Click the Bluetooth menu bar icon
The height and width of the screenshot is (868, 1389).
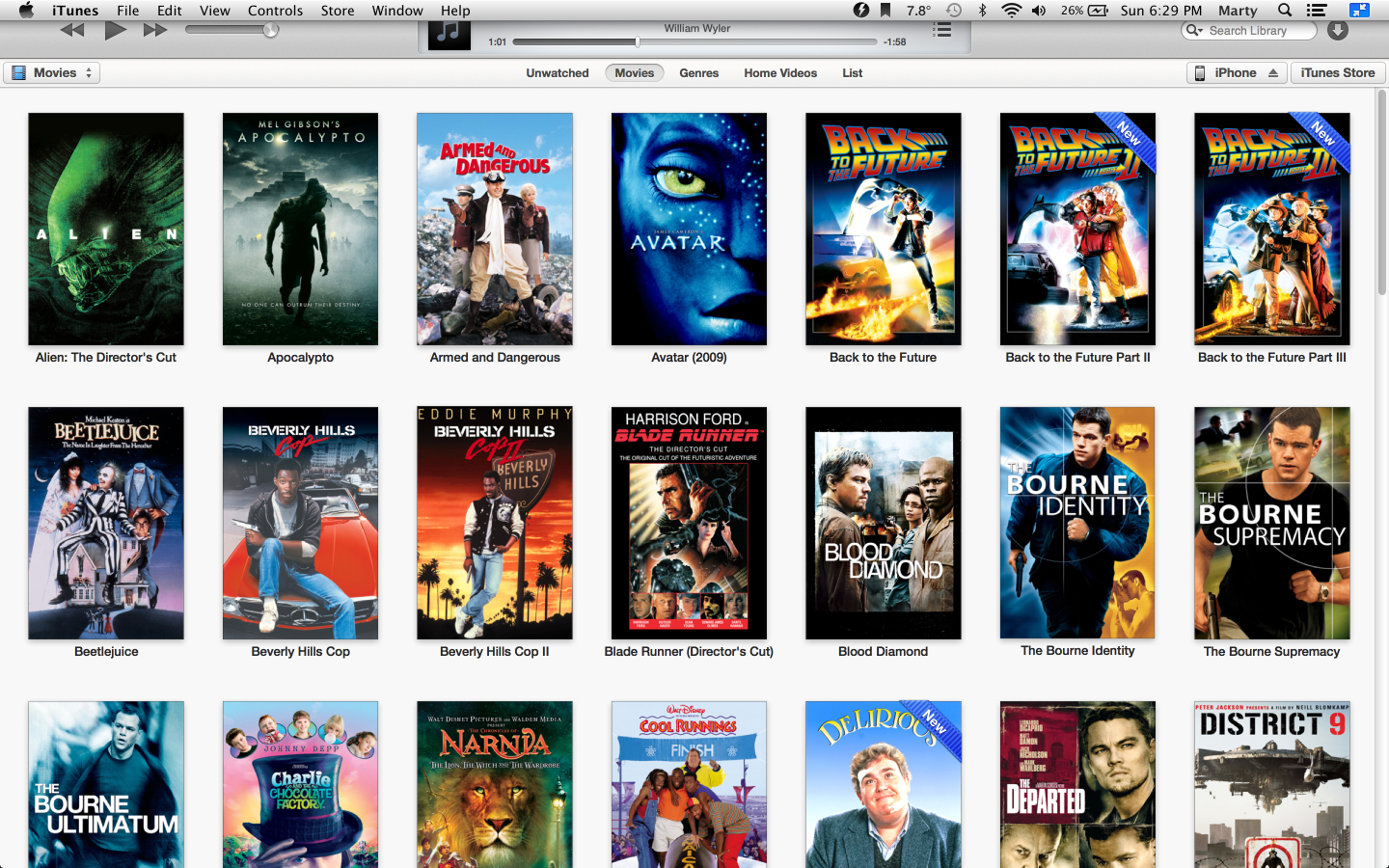click(x=982, y=11)
